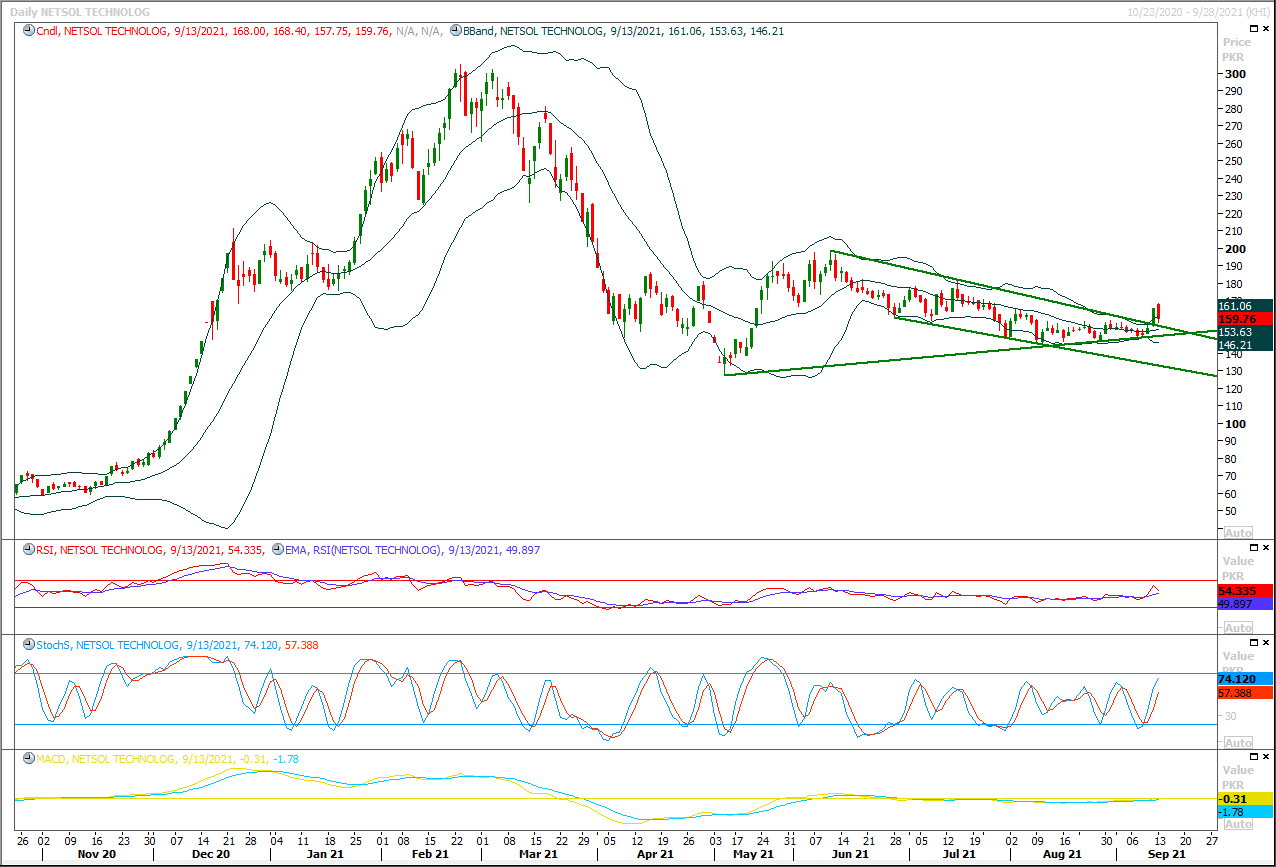Close the MACD indicator pane

point(1264,757)
